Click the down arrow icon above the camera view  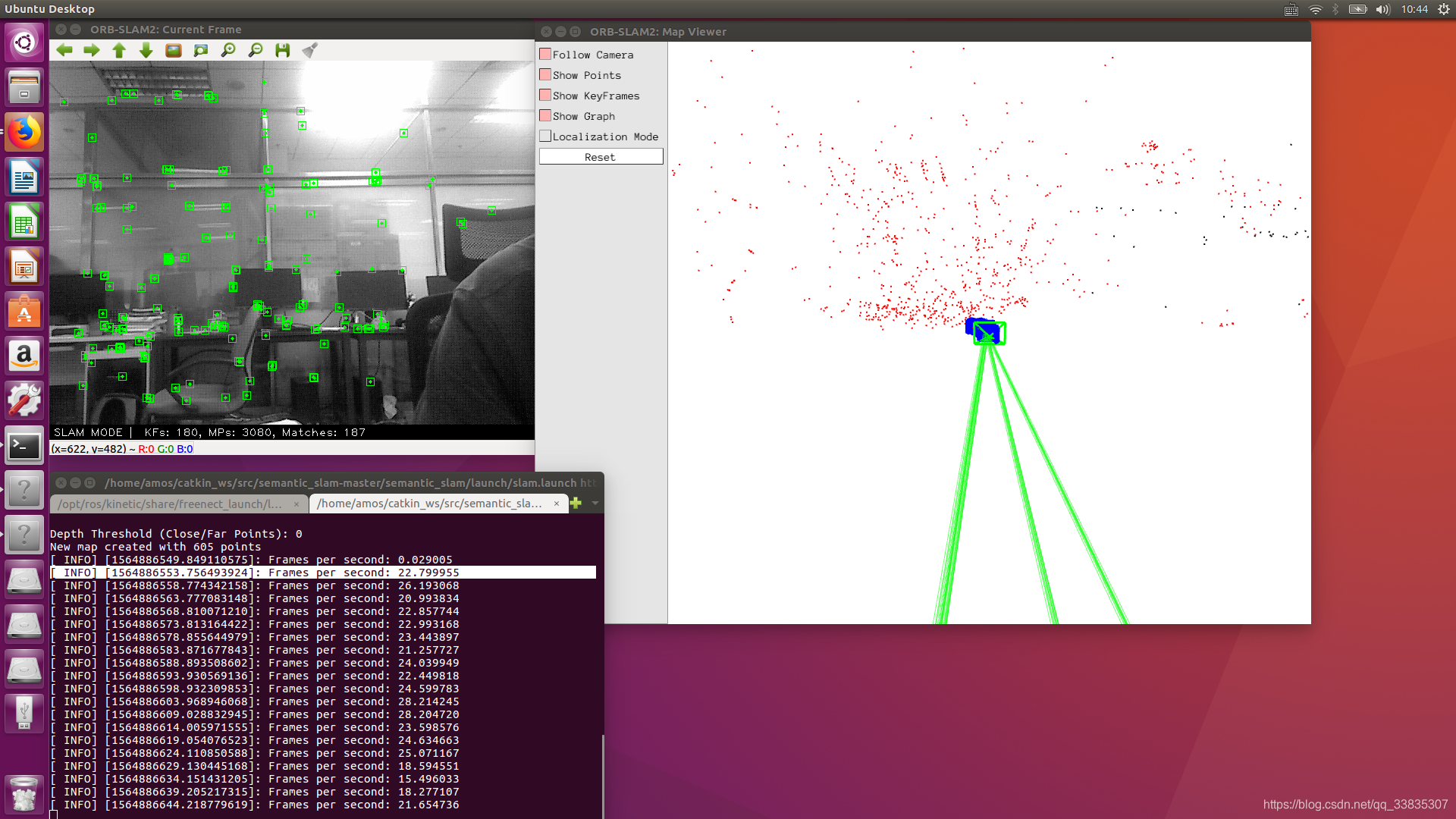(145, 50)
